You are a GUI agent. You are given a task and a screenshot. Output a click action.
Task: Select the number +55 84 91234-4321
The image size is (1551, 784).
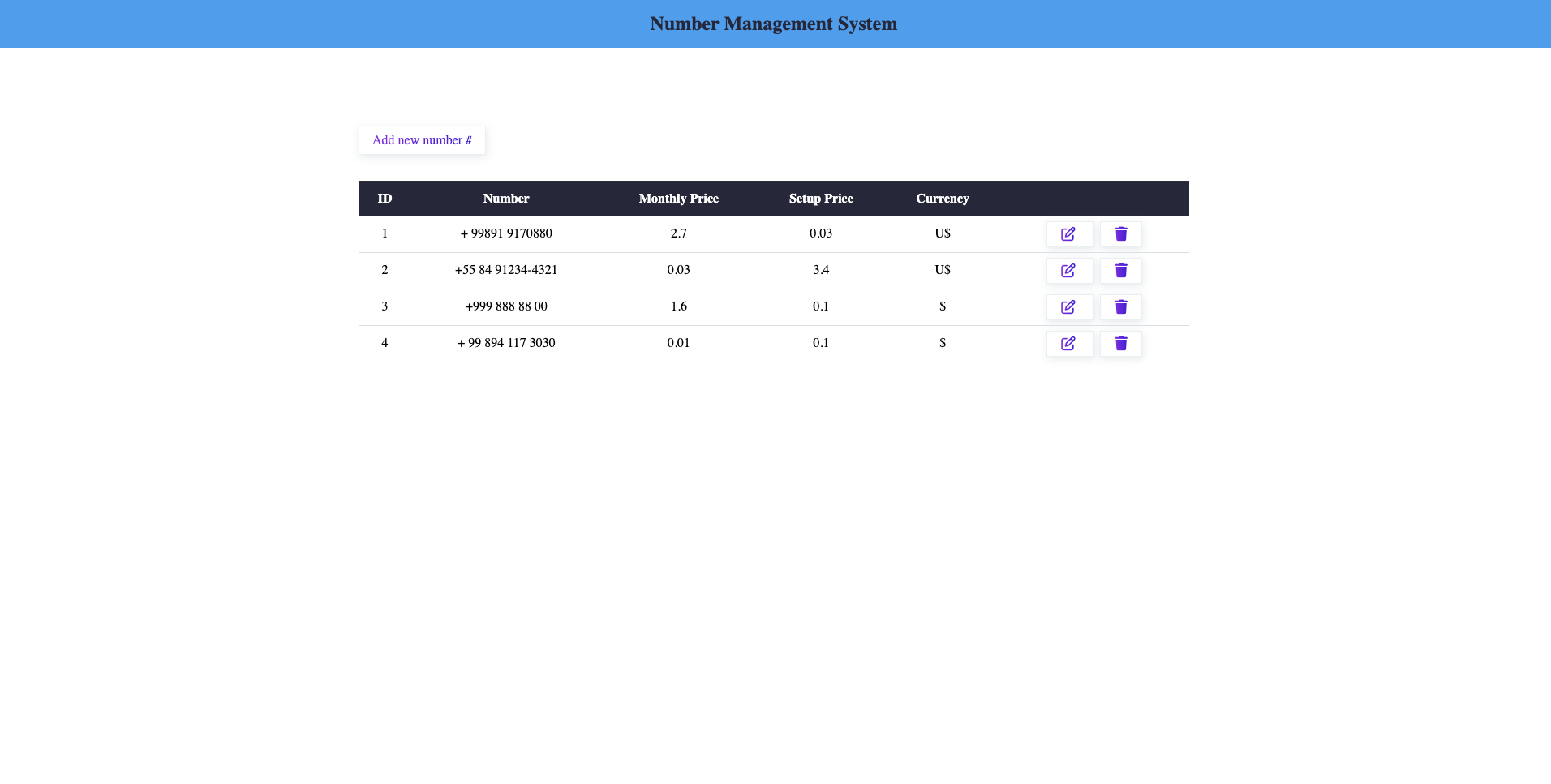(x=506, y=270)
